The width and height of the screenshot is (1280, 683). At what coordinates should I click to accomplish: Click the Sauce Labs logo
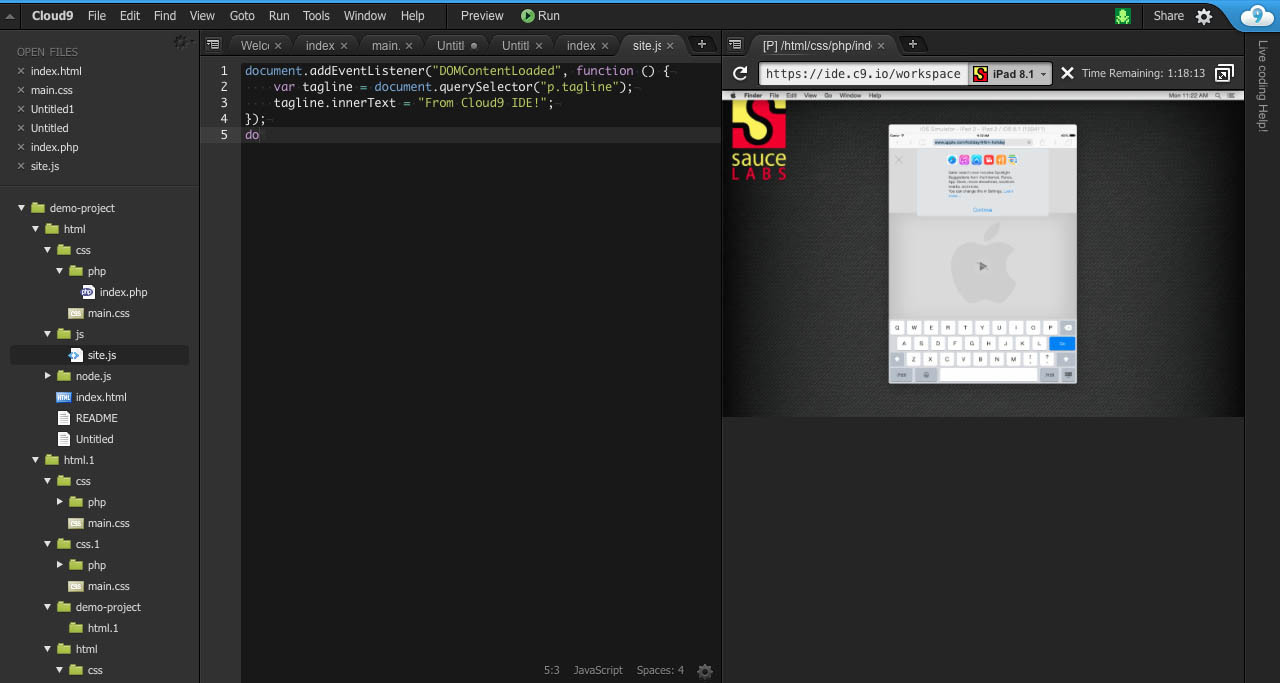pyautogui.click(x=759, y=139)
